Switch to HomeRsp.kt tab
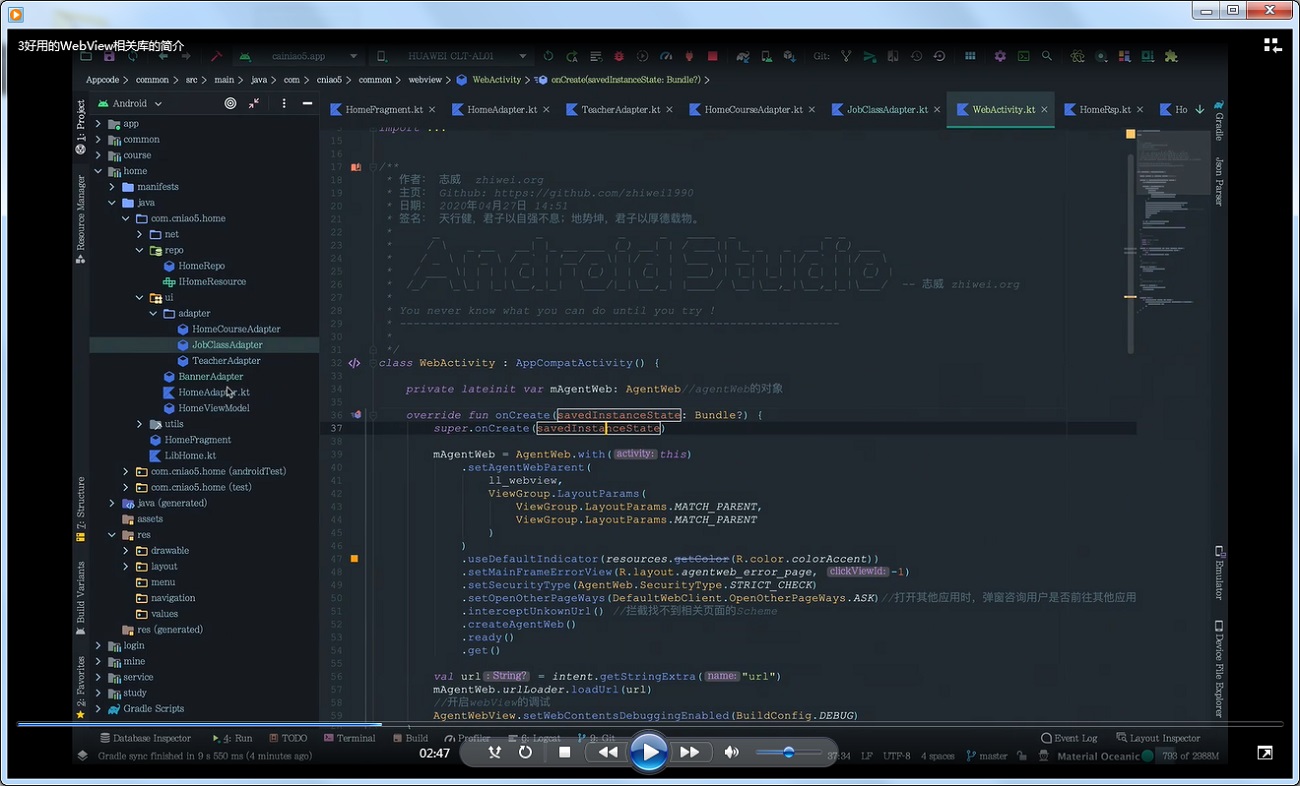Viewport: 1300px width, 786px height. [1104, 109]
